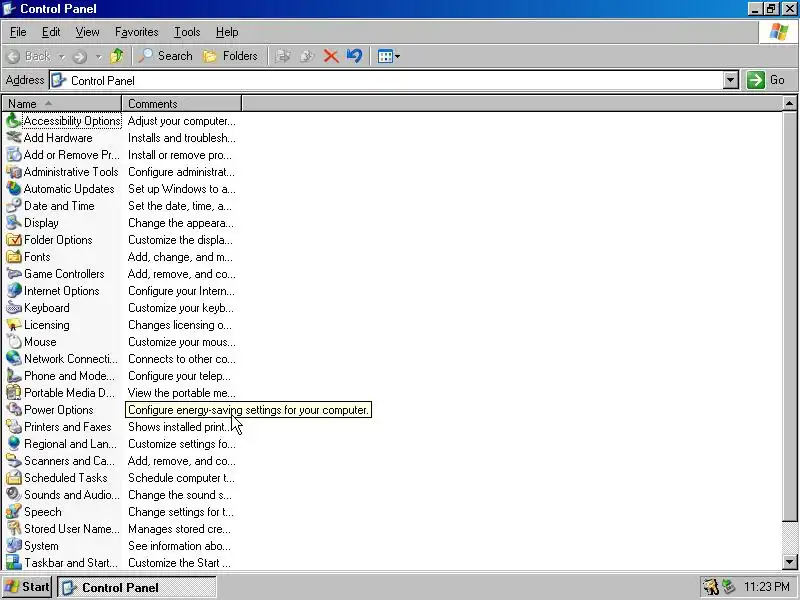Expand the Address bar dropdown arrow
This screenshot has height=600, width=800.
click(x=731, y=80)
